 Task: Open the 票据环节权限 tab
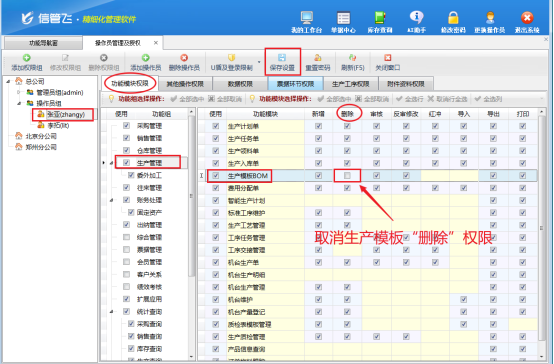tap(295, 84)
